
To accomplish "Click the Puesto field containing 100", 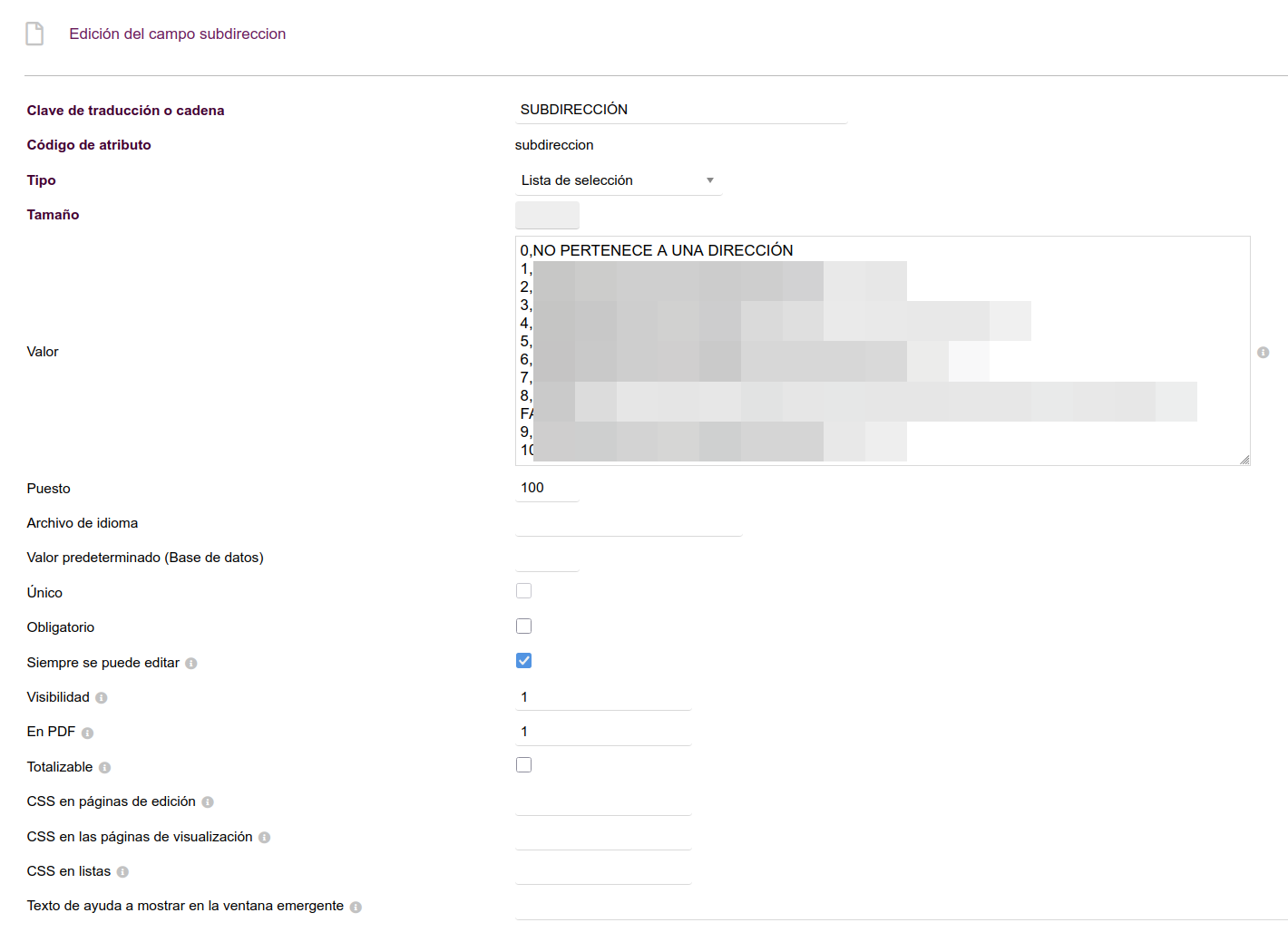I will click(547, 488).
